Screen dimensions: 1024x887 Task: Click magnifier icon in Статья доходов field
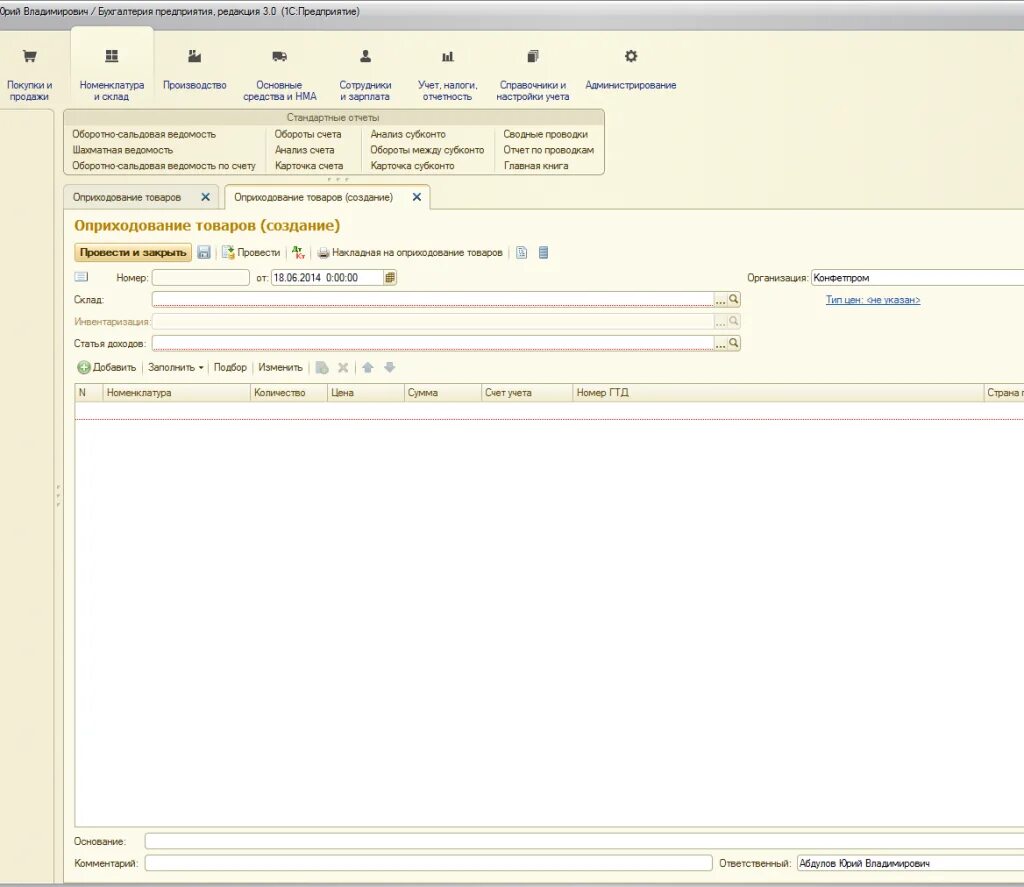(734, 343)
